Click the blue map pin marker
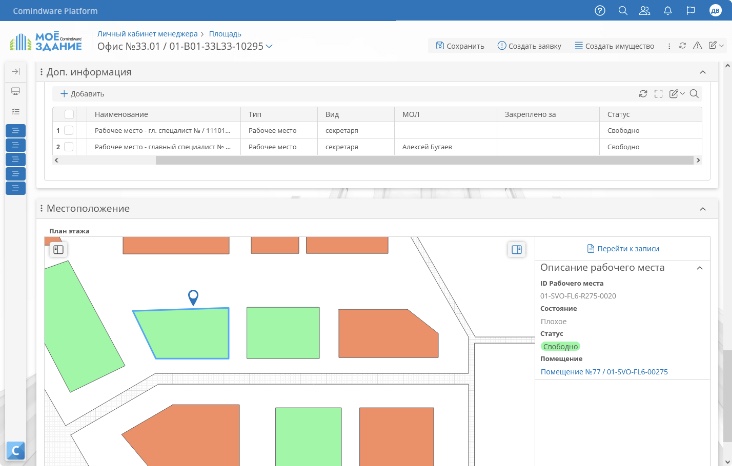 pyautogui.click(x=193, y=297)
